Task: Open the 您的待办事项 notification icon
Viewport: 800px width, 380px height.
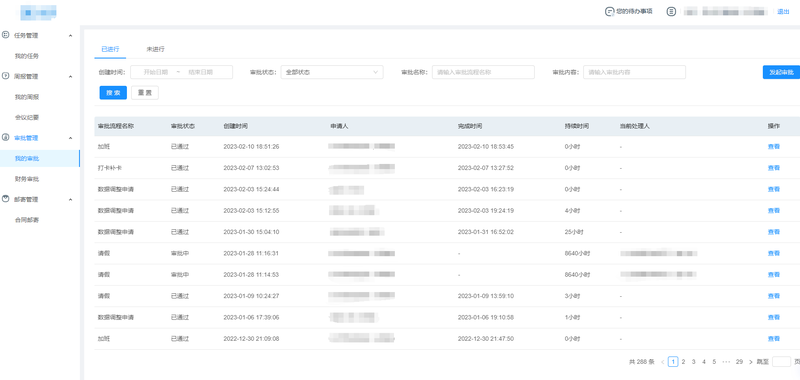Action: coord(609,11)
